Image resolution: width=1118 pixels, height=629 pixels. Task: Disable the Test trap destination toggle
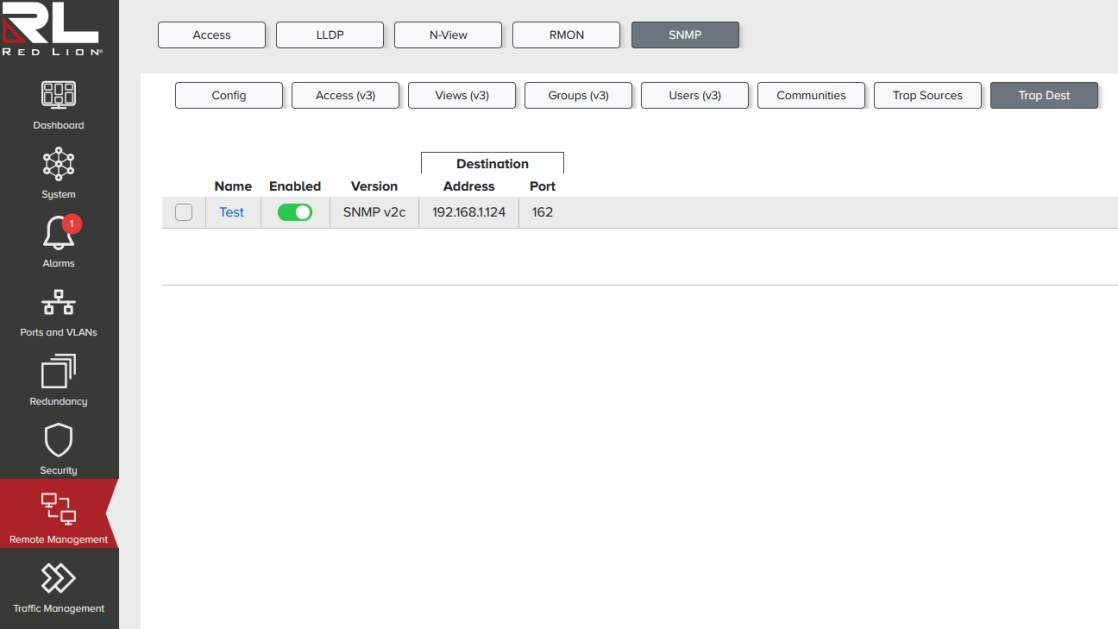click(295, 212)
